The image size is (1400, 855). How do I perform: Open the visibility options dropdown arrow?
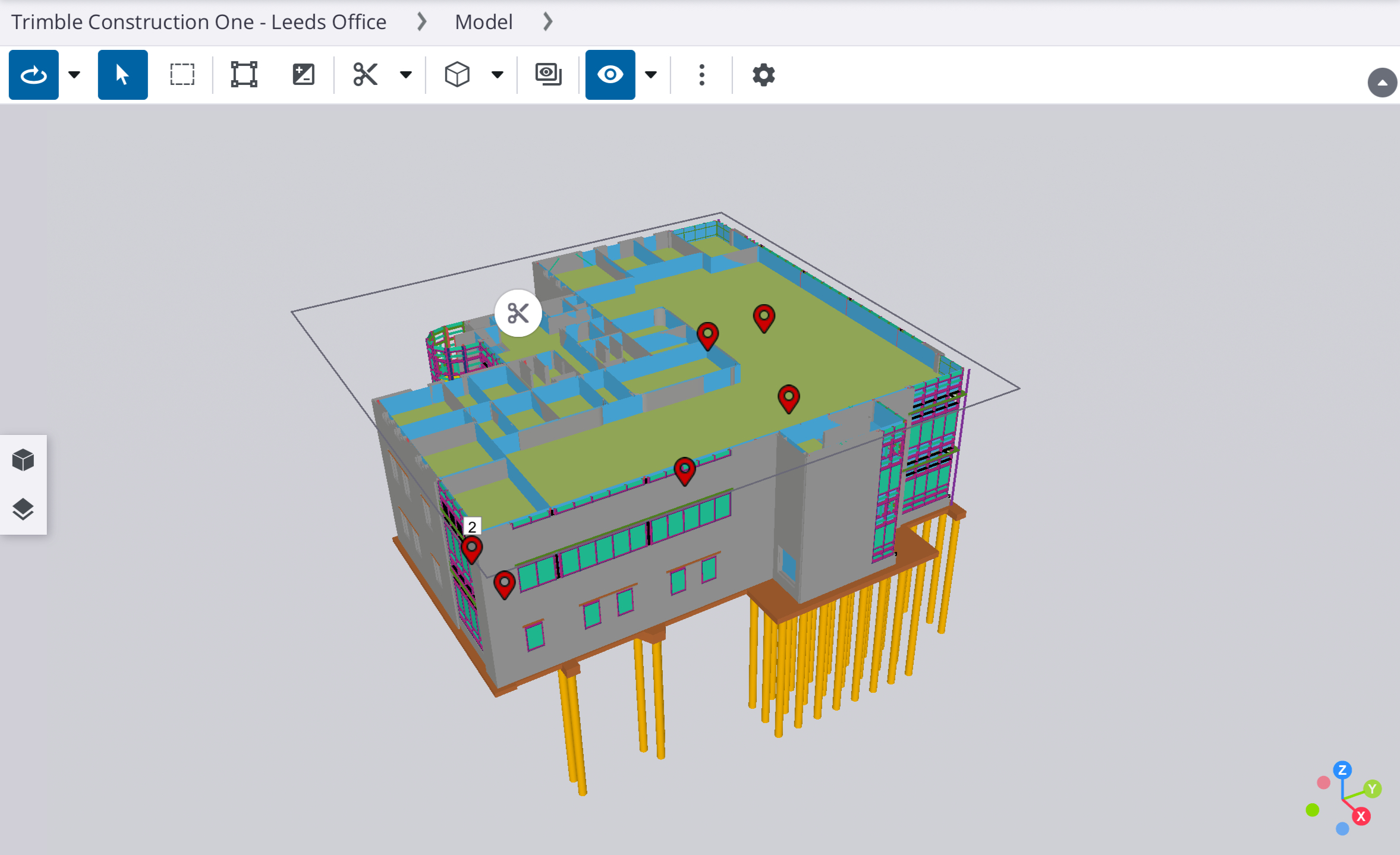[x=651, y=75]
